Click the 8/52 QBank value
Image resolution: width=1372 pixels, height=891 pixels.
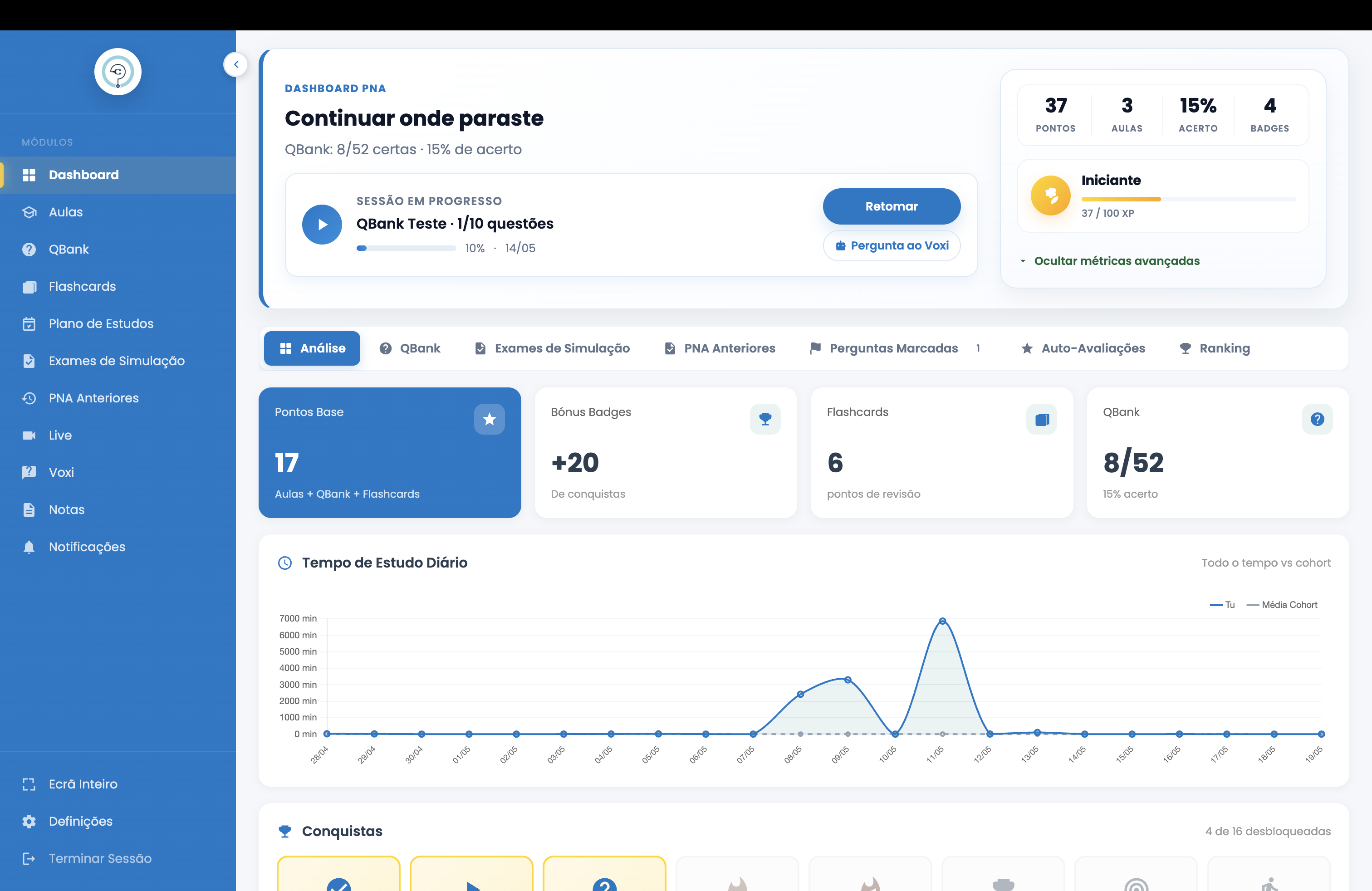pyautogui.click(x=1133, y=463)
